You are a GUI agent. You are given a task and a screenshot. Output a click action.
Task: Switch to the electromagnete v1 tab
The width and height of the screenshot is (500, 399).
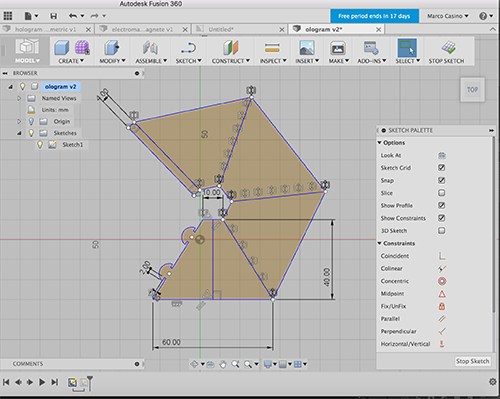tap(142, 29)
